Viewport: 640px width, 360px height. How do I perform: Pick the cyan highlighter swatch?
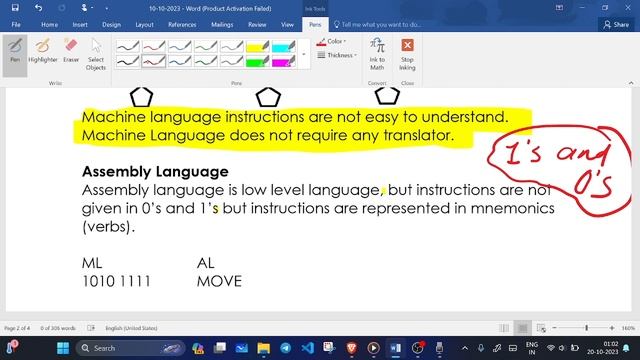[284, 46]
